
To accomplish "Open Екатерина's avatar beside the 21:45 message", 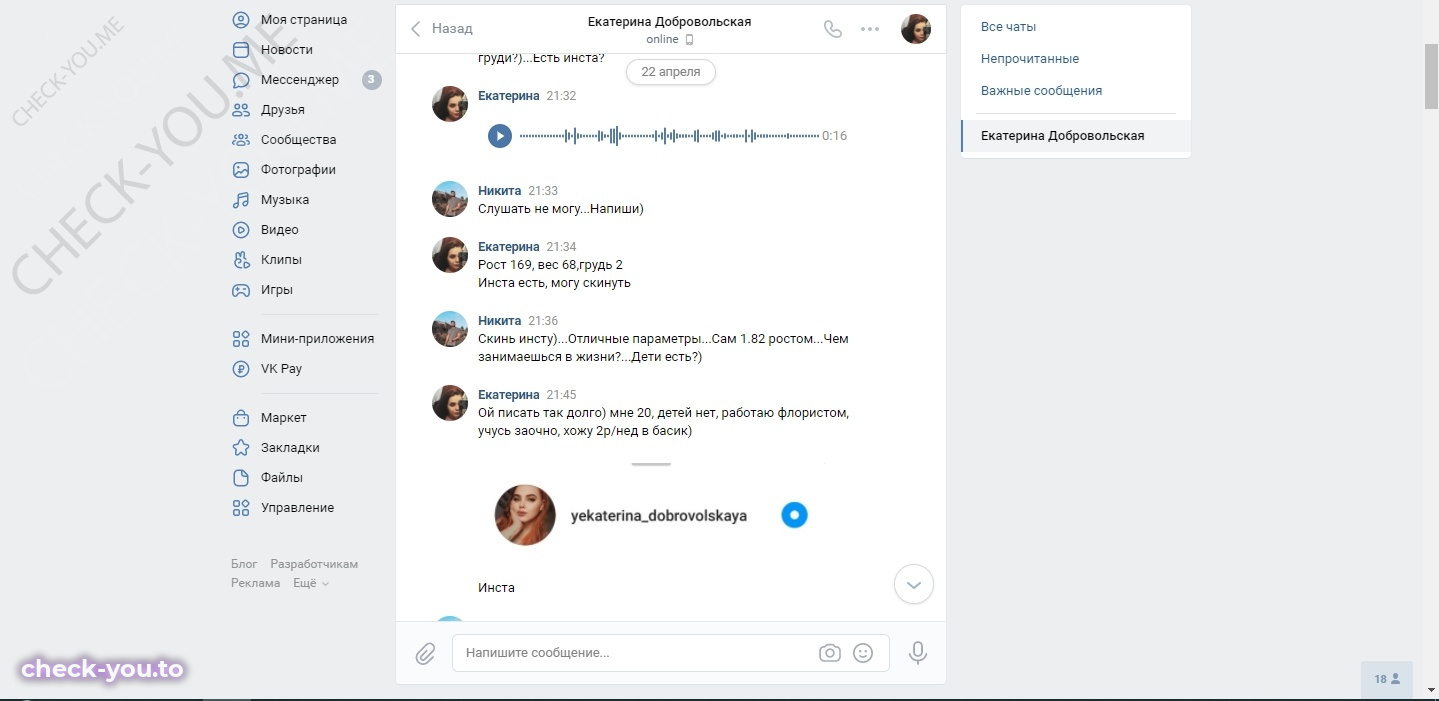I will [x=450, y=403].
